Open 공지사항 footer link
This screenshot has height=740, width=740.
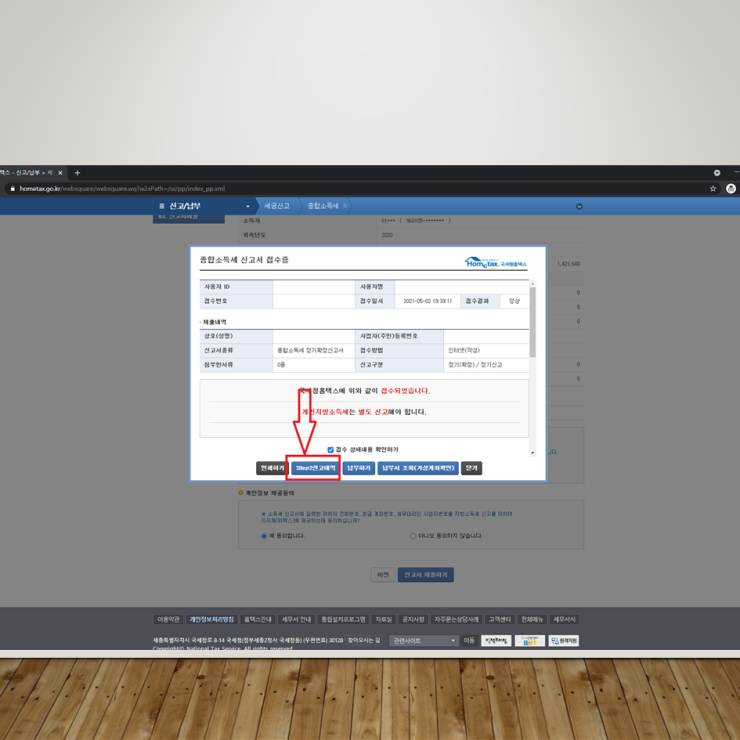tap(413, 619)
